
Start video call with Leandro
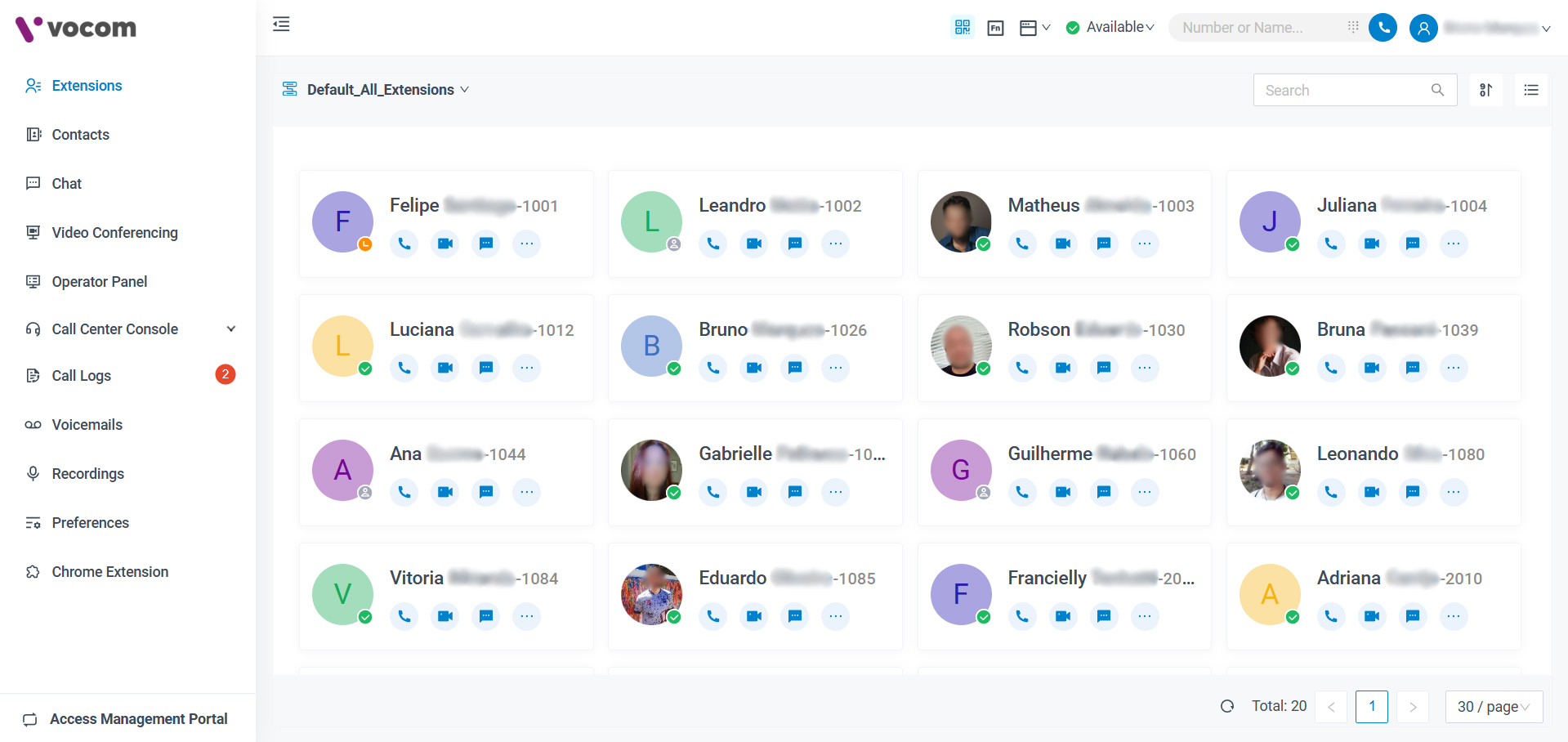click(753, 244)
